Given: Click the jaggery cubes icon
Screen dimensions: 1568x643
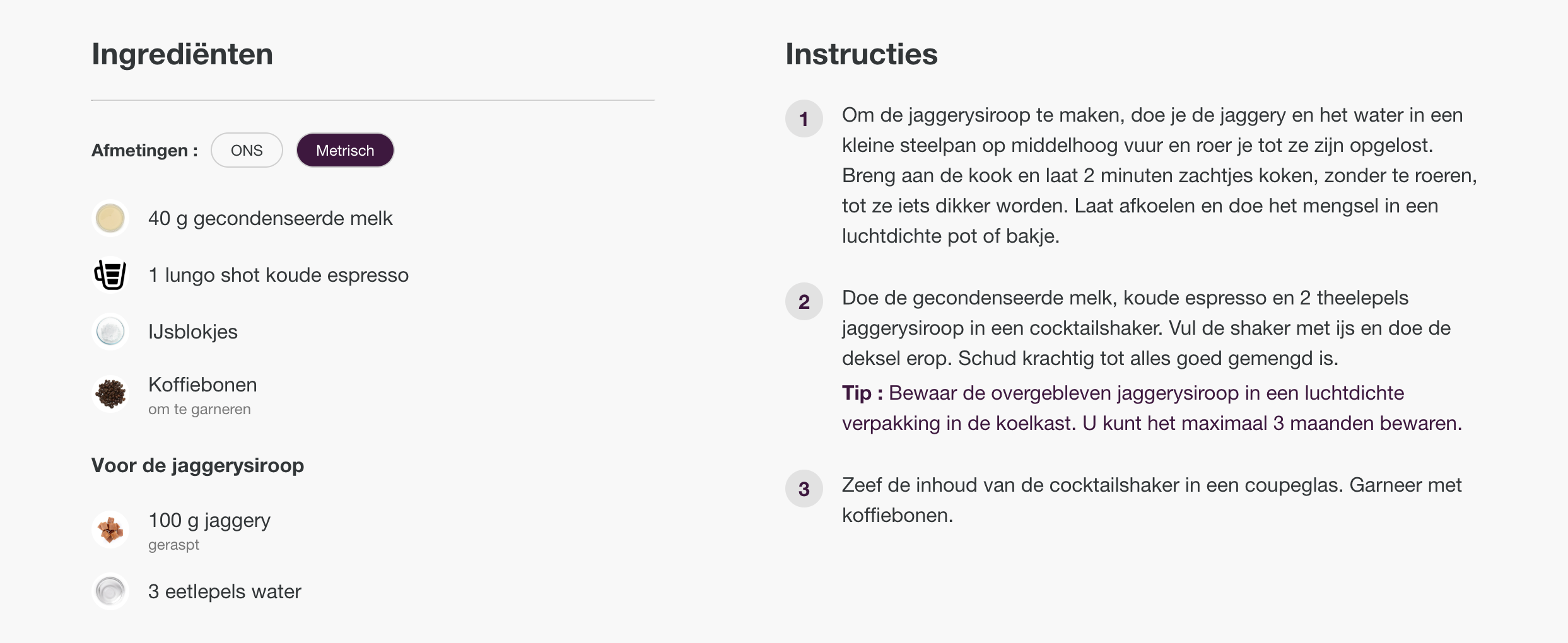Looking at the screenshot, I should pos(110,530).
